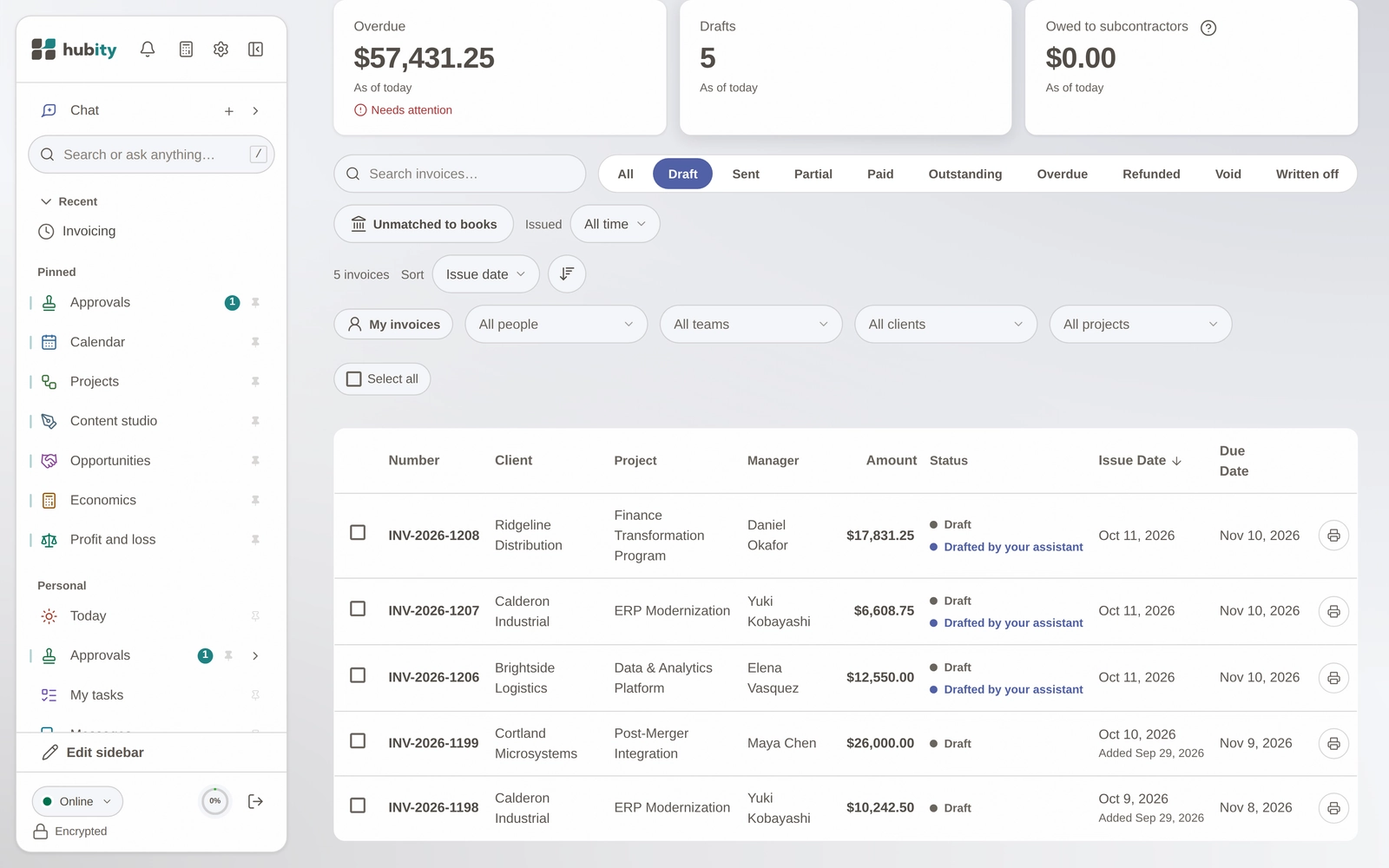Log out using the exit icon
This screenshot has width=1389, height=868.
pos(255,801)
